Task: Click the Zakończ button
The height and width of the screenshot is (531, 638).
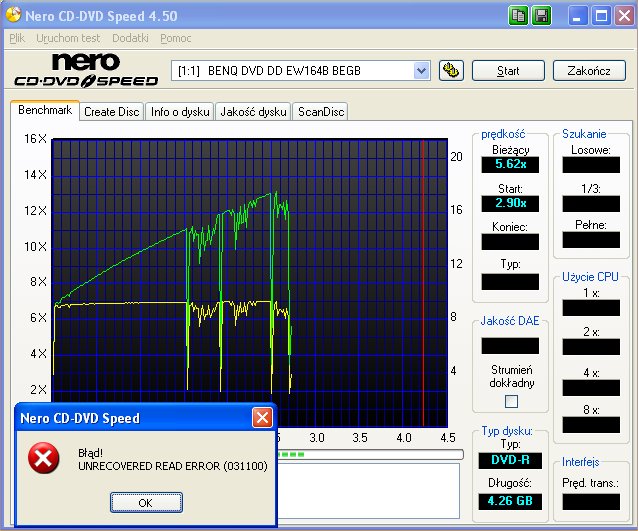Action: coord(589,71)
